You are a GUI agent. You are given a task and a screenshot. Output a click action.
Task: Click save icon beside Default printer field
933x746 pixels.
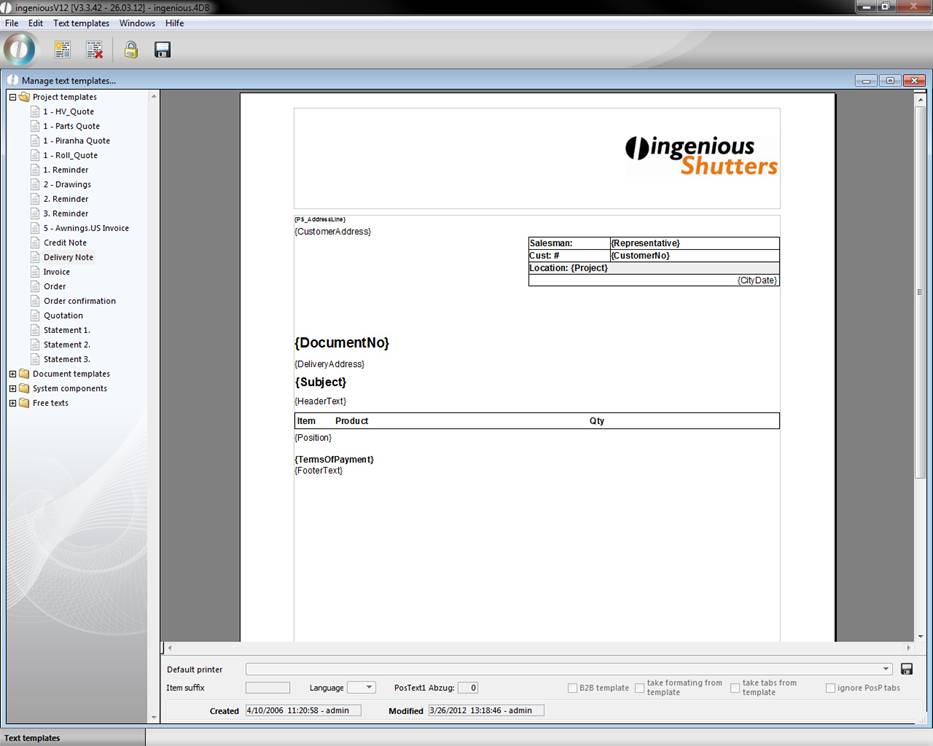tap(906, 669)
